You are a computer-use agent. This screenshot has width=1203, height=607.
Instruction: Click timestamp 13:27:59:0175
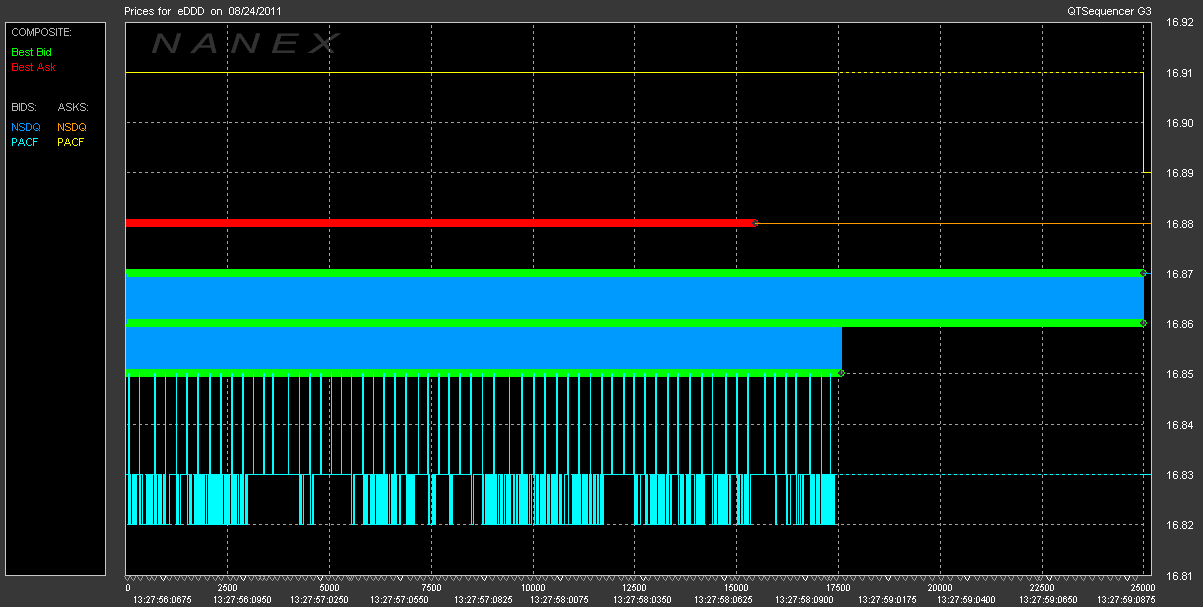(x=886, y=600)
